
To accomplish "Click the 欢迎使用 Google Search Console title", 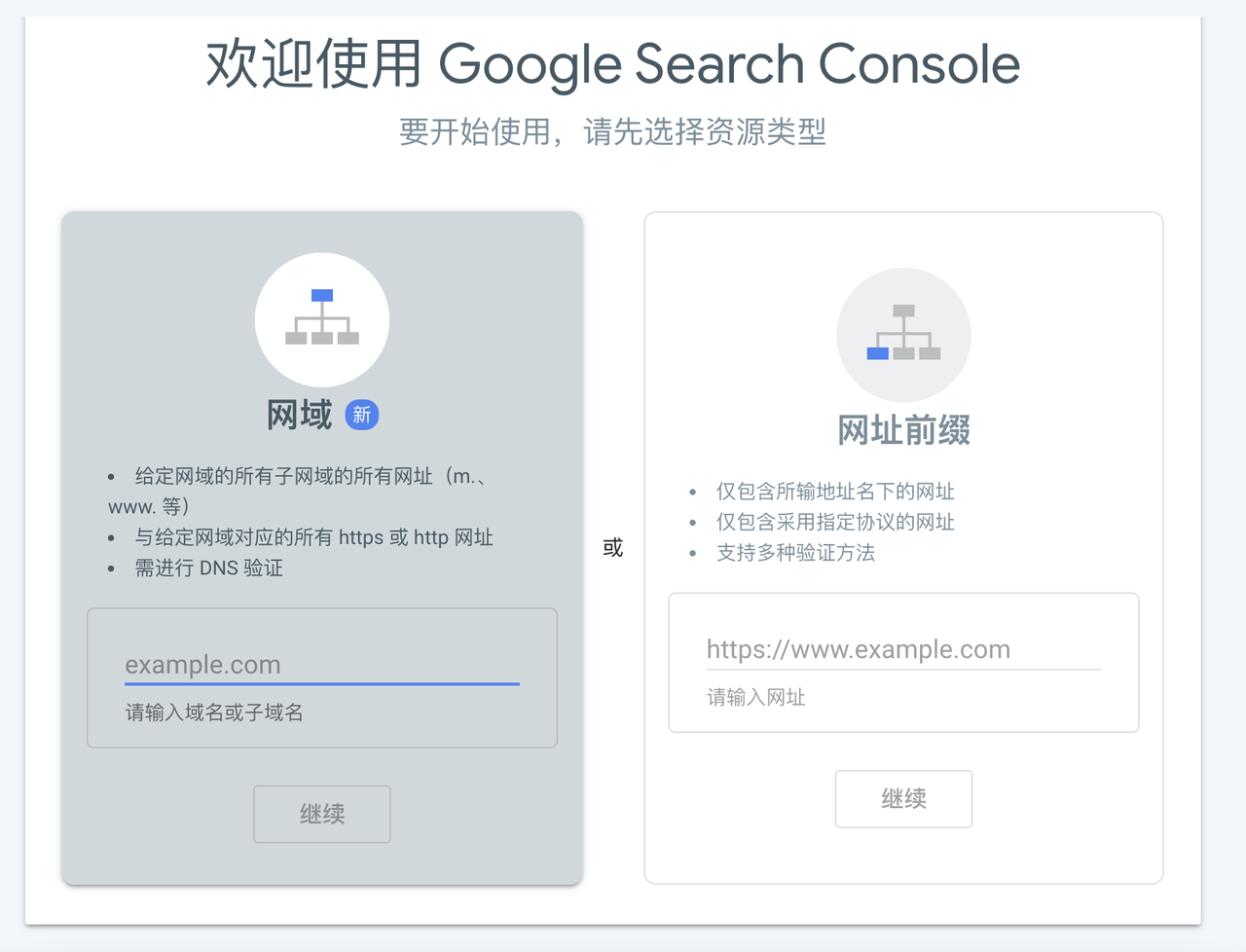I will click(613, 64).
